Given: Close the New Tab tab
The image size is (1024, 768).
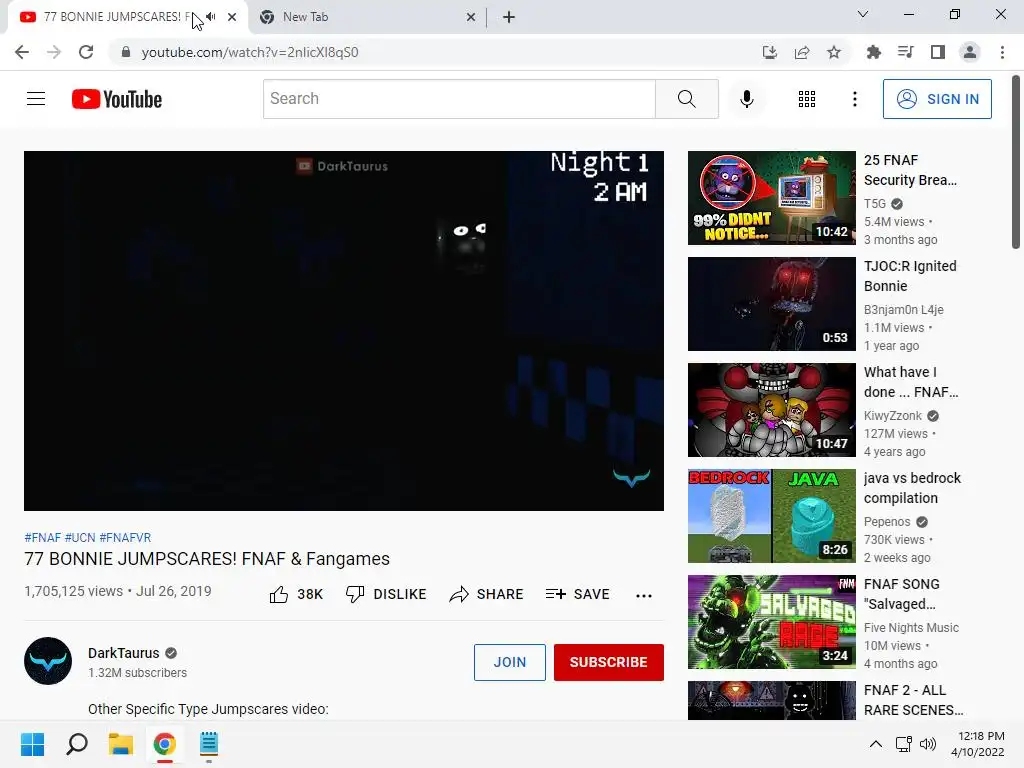Looking at the screenshot, I should [470, 18].
